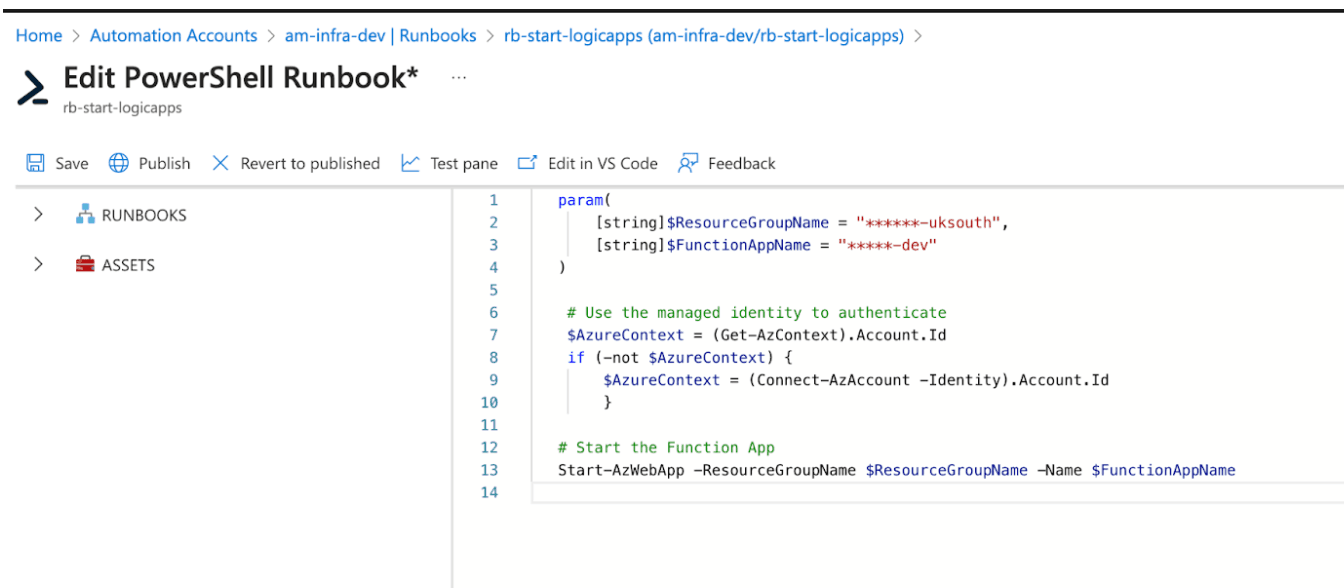Click the Revert to published X icon
The height and width of the screenshot is (588, 1344).
pyautogui.click(x=221, y=163)
